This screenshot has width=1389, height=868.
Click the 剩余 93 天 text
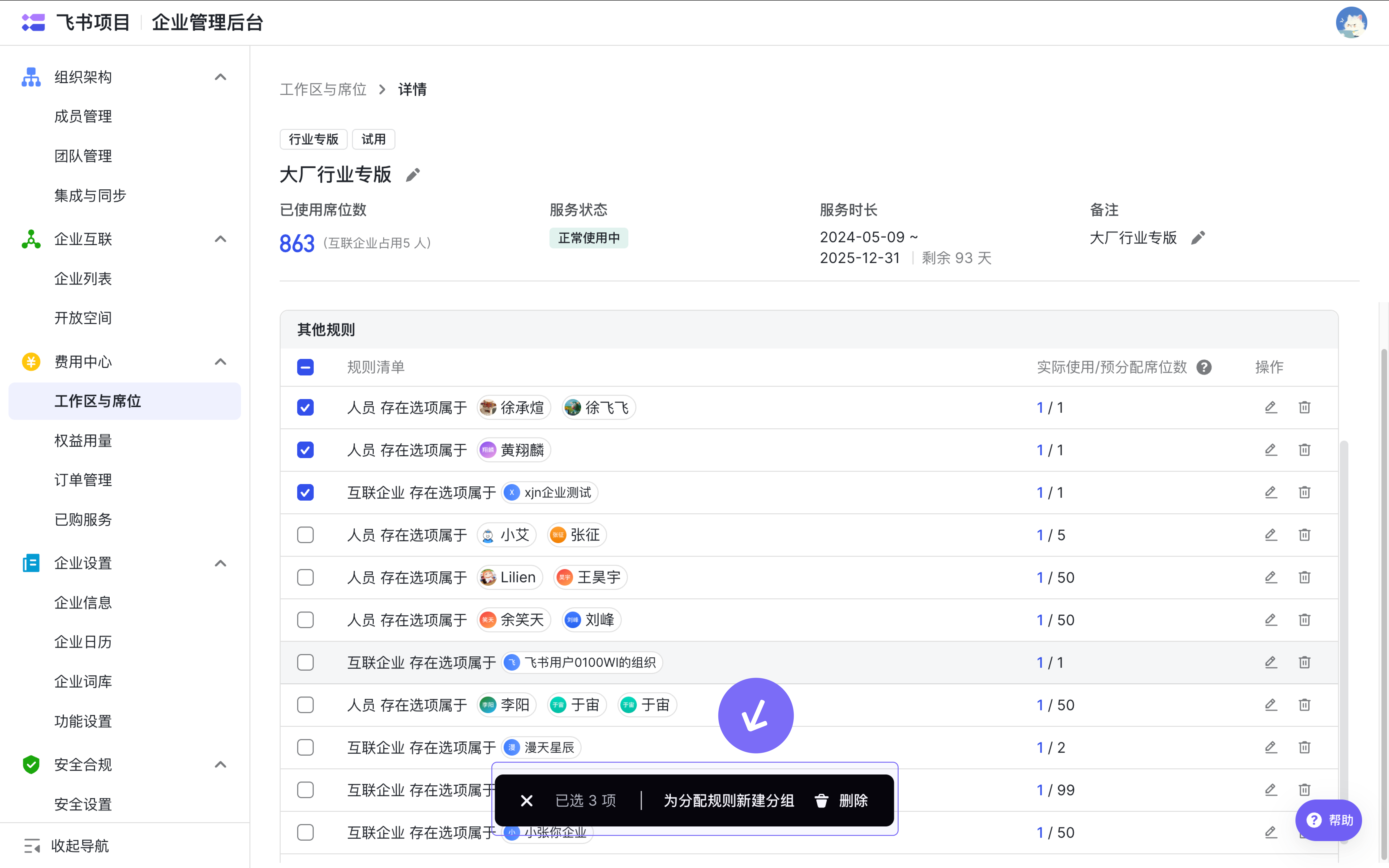point(957,258)
